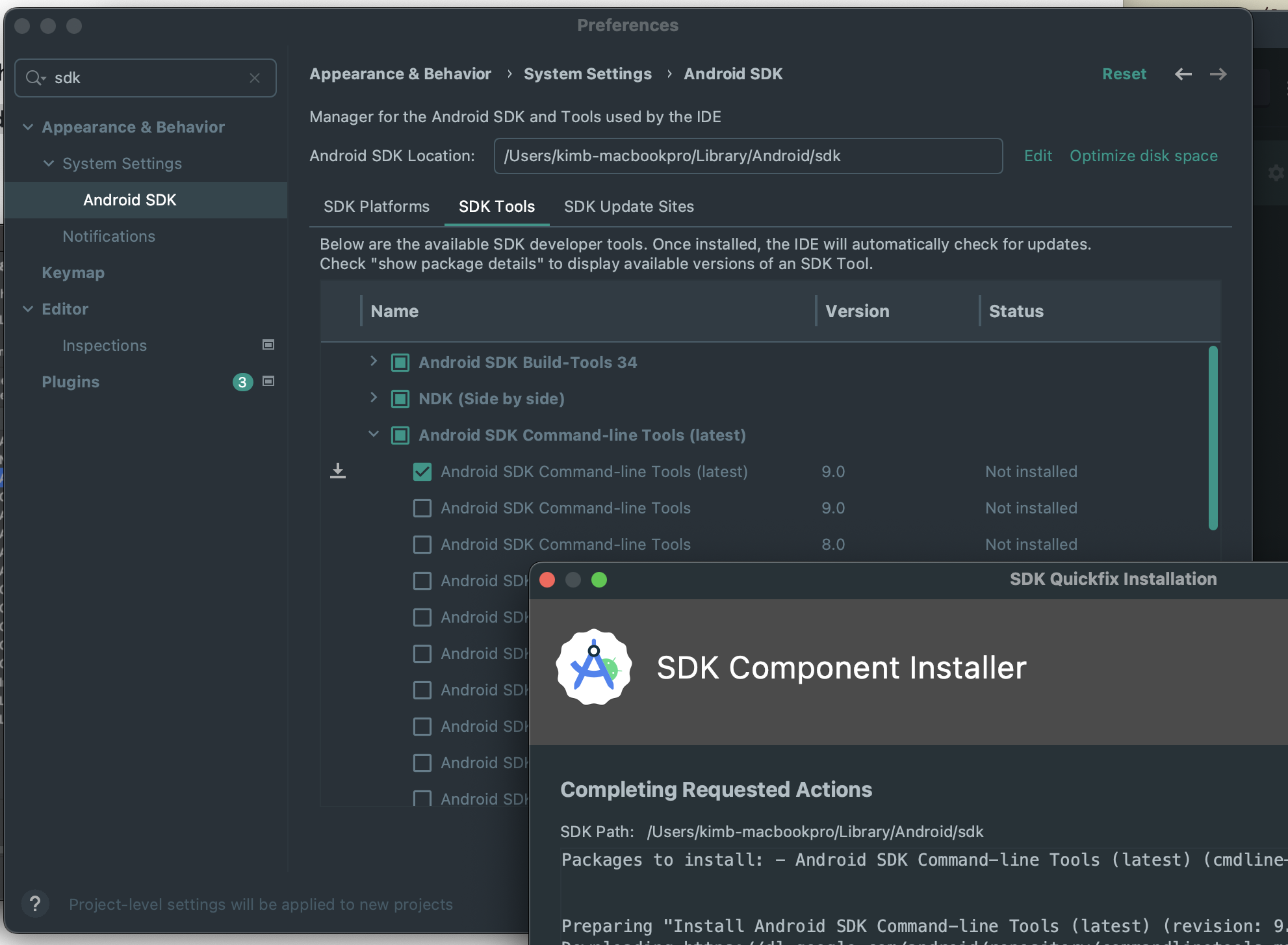
Task: Click the Android Studio logo in installer
Action: pyautogui.click(x=593, y=667)
